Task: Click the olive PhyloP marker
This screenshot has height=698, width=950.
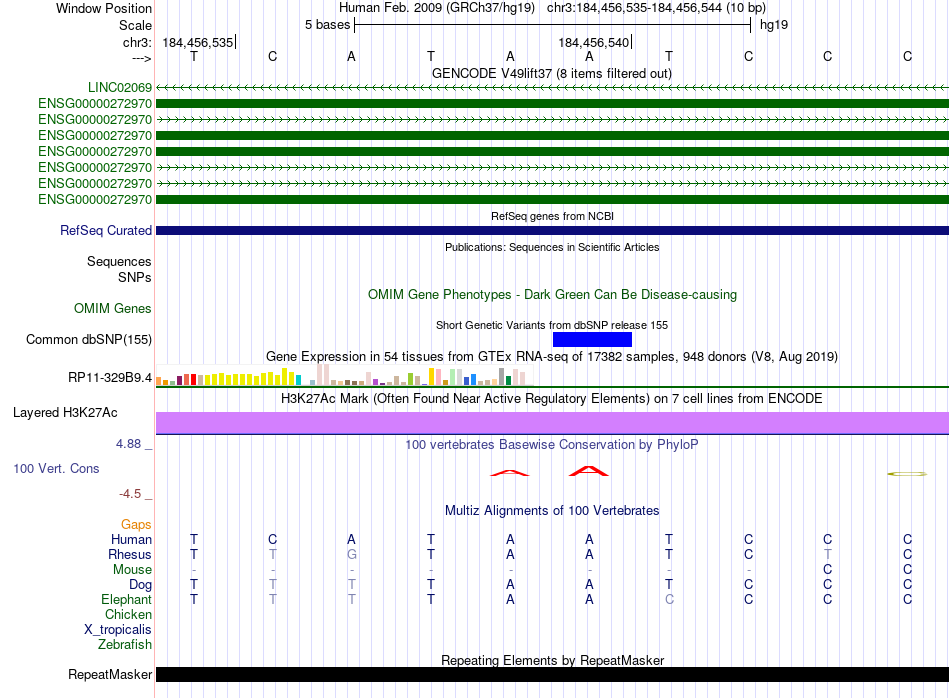Action: coord(907,474)
